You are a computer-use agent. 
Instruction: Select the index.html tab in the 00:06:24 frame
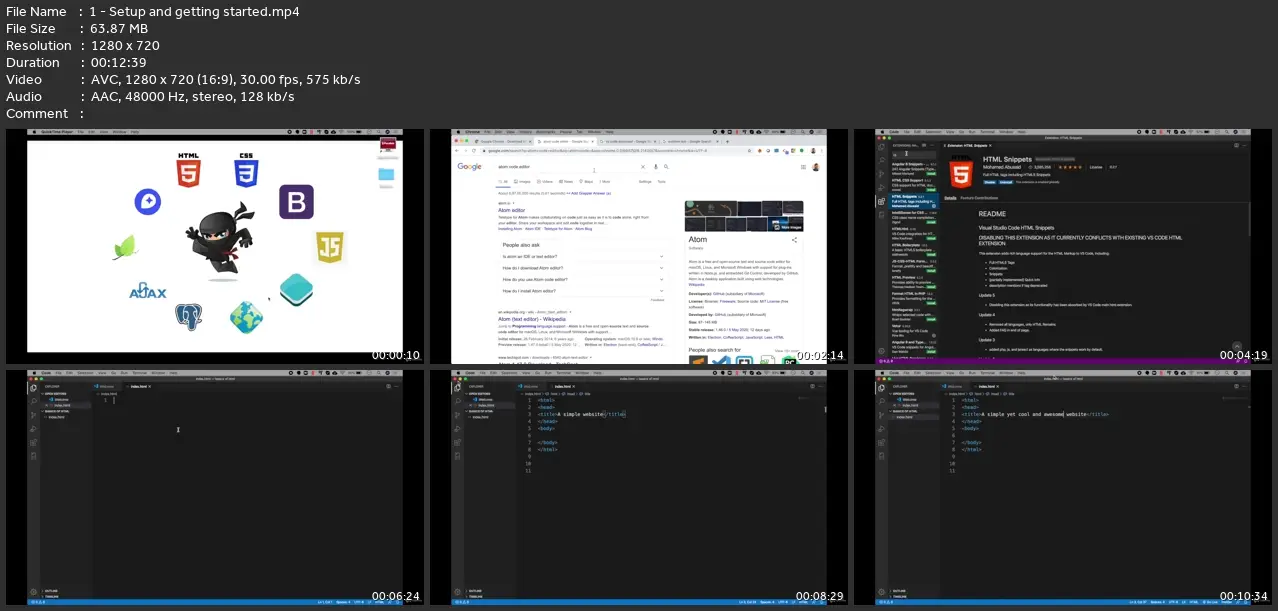coord(138,385)
